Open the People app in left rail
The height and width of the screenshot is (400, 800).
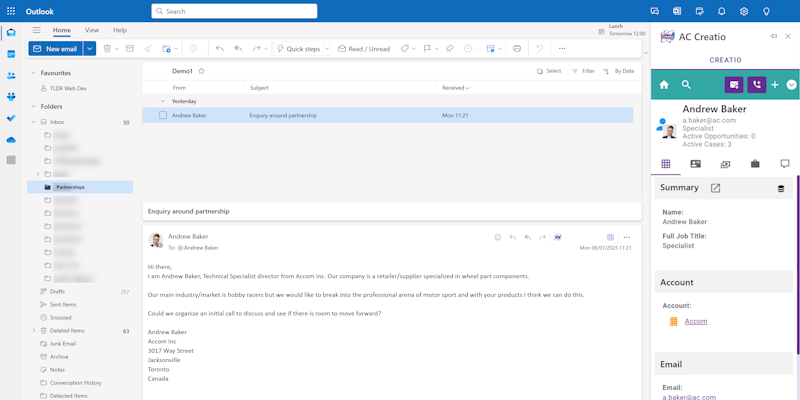pos(11,76)
